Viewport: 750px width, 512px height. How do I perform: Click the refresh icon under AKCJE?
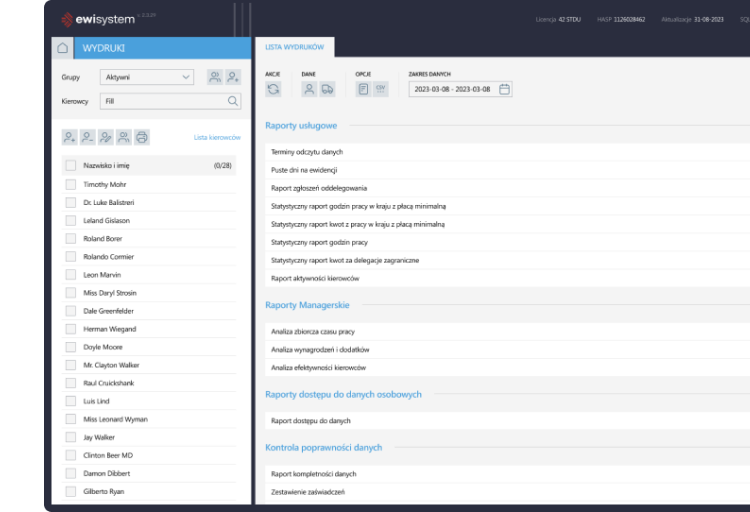coord(273,89)
